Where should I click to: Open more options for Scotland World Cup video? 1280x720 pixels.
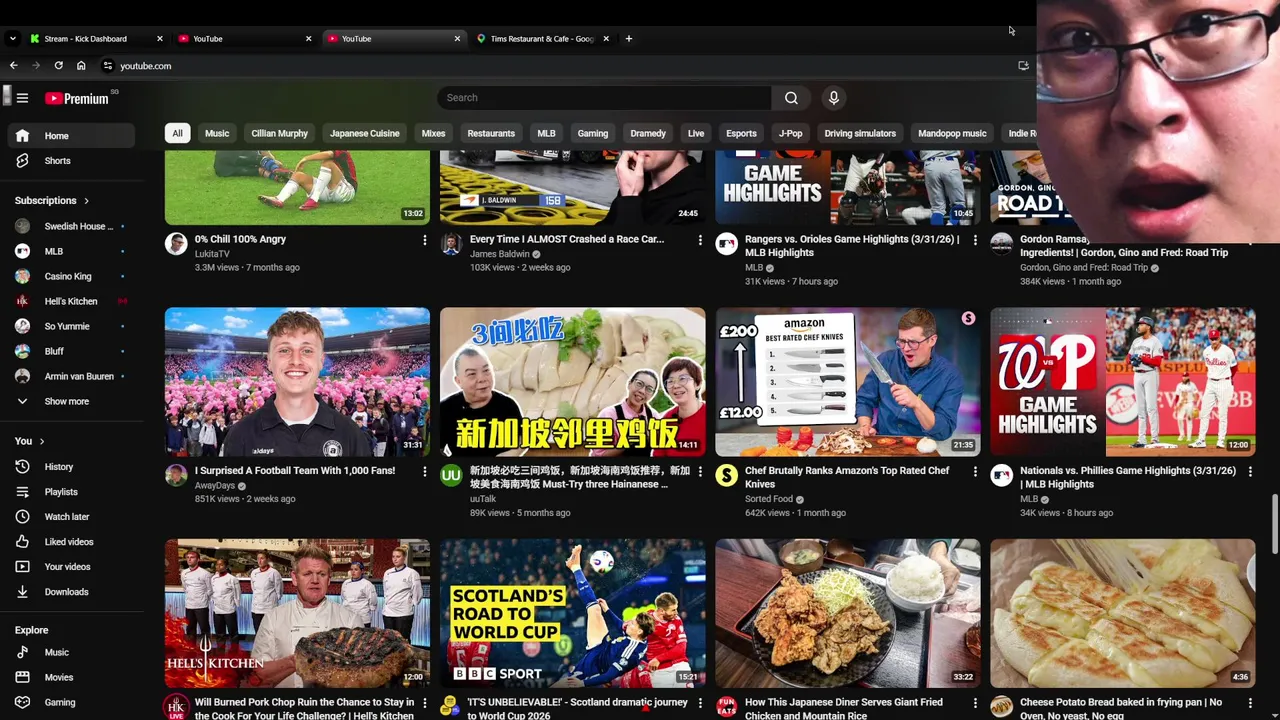pyautogui.click(x=699, y=703)
